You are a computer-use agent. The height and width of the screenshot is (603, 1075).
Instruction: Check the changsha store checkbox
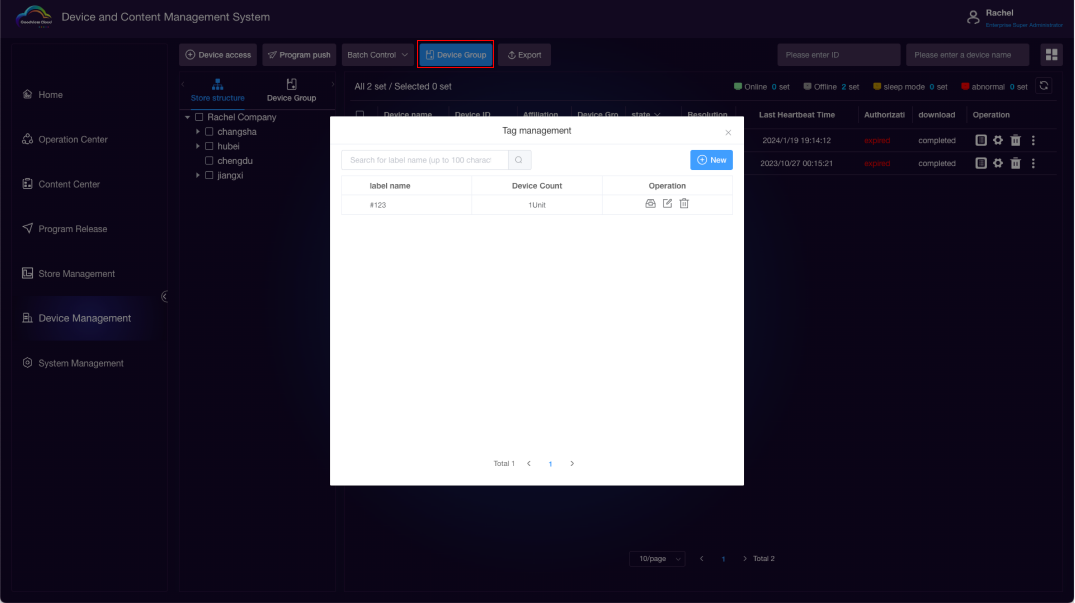click(209, 132)
